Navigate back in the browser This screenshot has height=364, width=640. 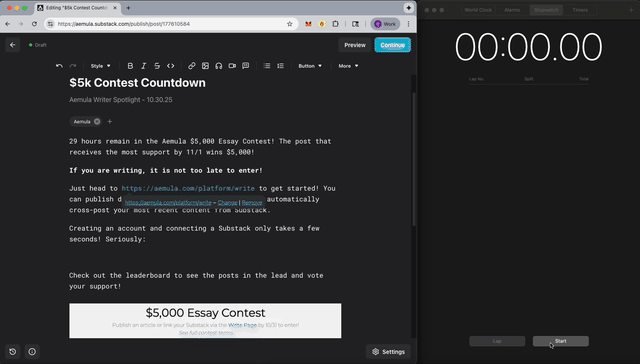8,24
